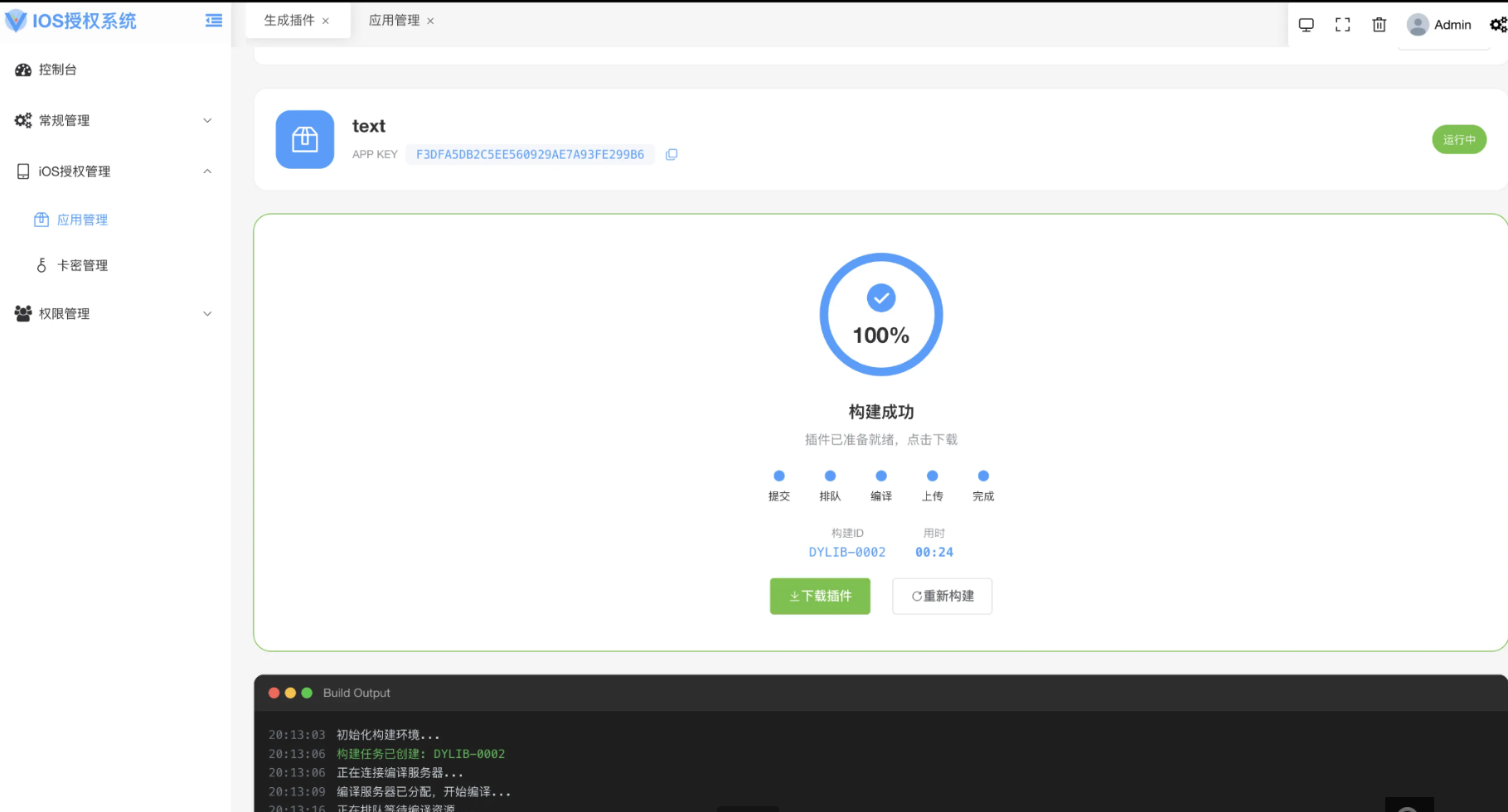Click the 编译 build step dot
The width and height of the screenshot is (1508, 812).
tap(881, 476)
